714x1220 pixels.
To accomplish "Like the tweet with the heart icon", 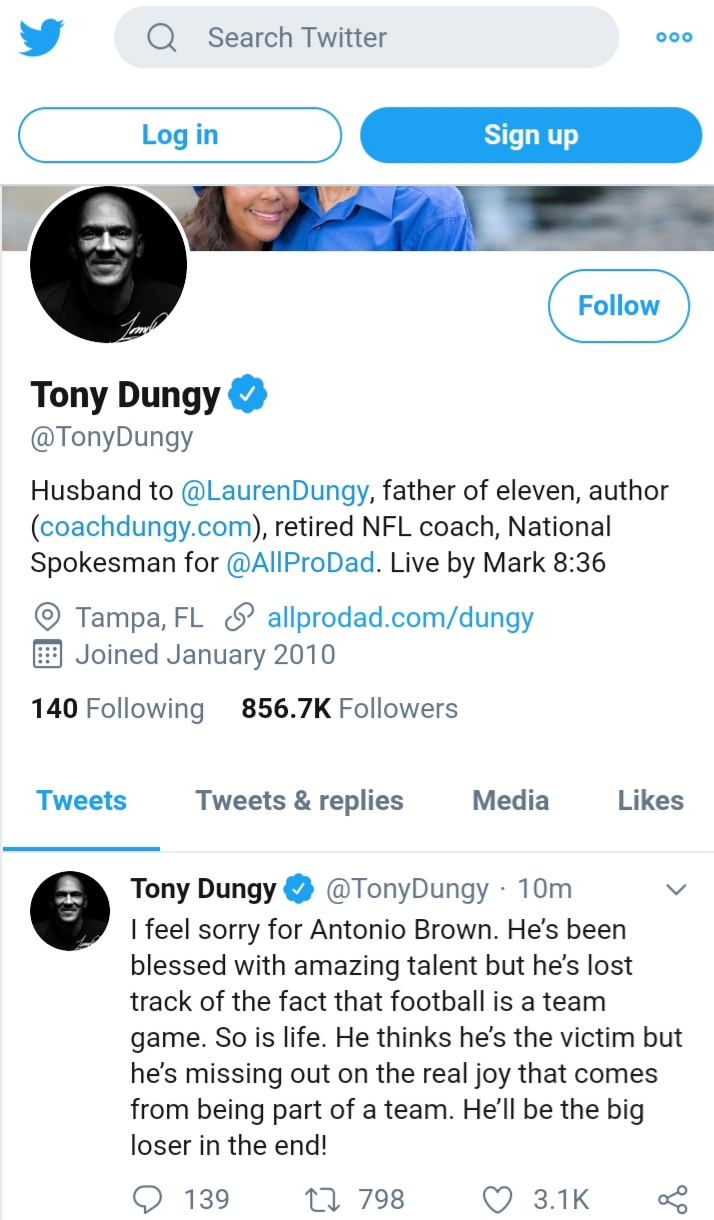I will pyautogui.click(x=497, y=1198).
